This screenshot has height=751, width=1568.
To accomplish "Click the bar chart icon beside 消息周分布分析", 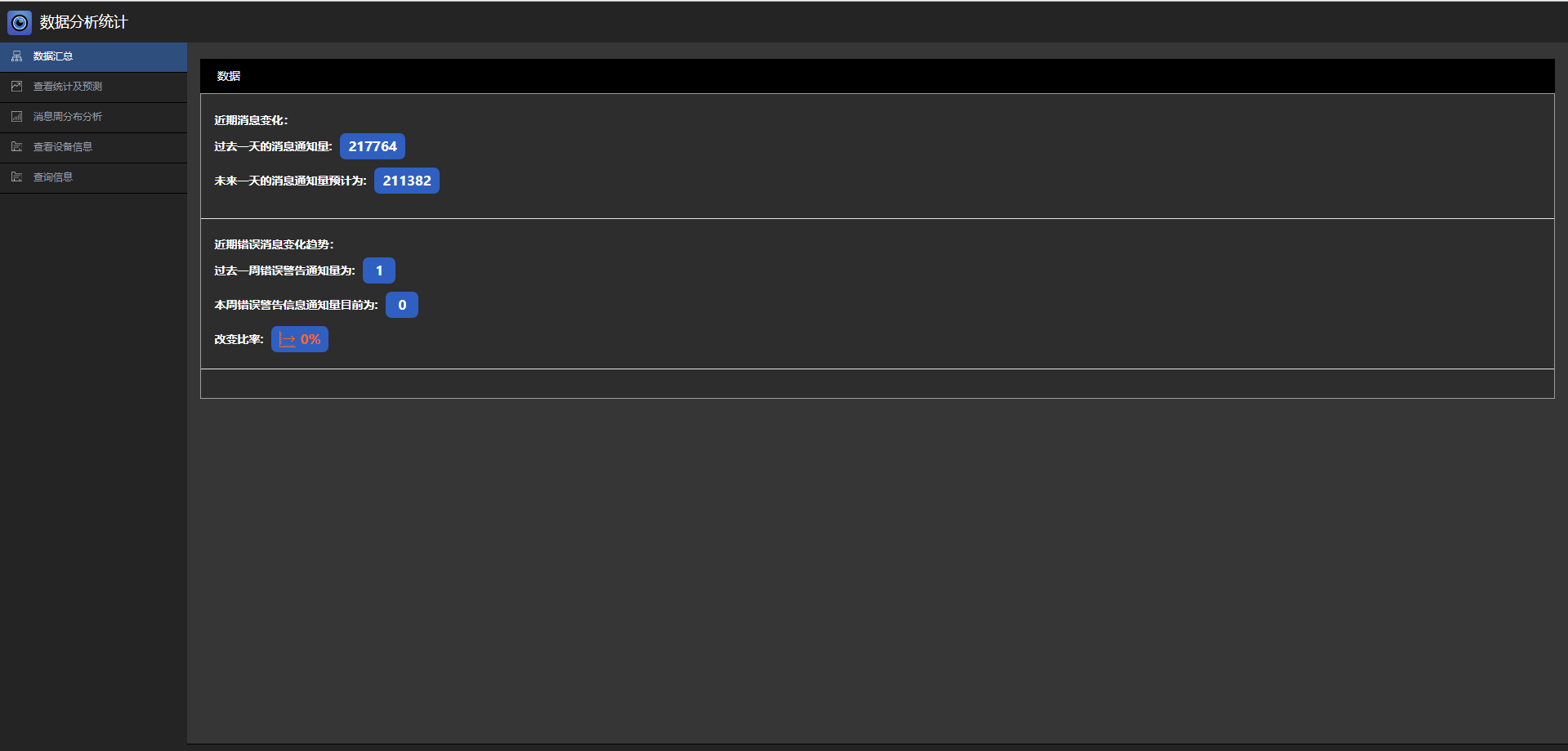I will (x=16, y=117).
